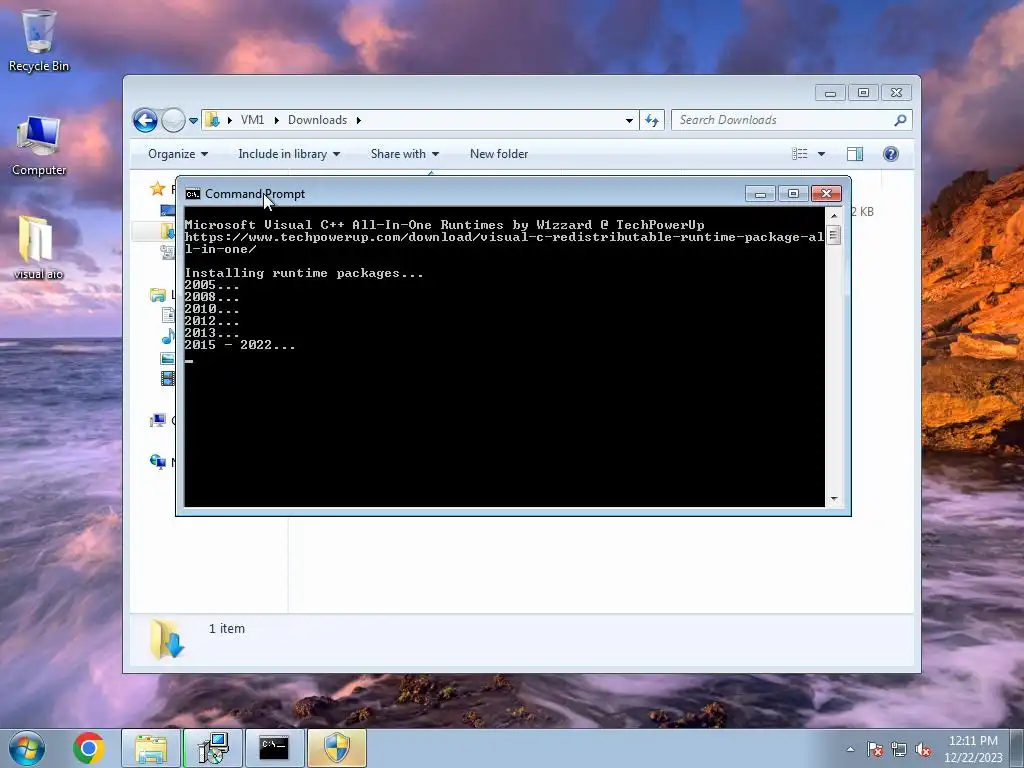
Task: Click the Refresh button beside address bar
Action: point(652,120)
